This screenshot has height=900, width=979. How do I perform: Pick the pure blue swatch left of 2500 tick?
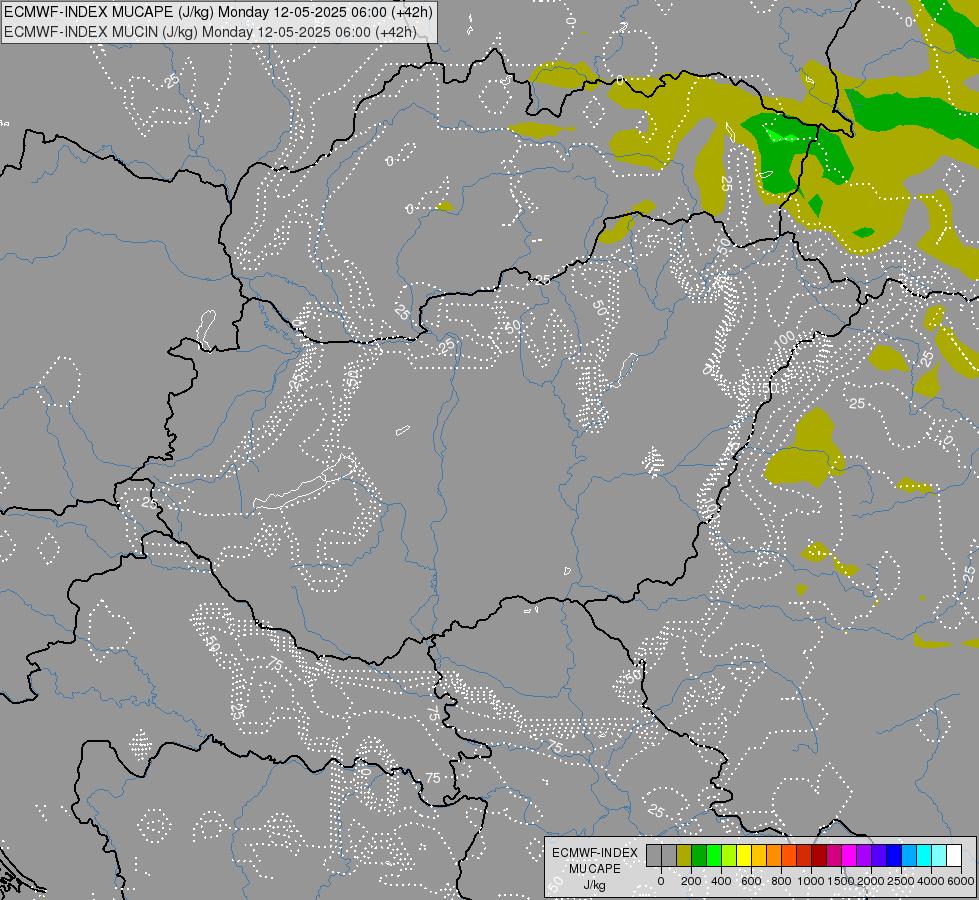893,856
